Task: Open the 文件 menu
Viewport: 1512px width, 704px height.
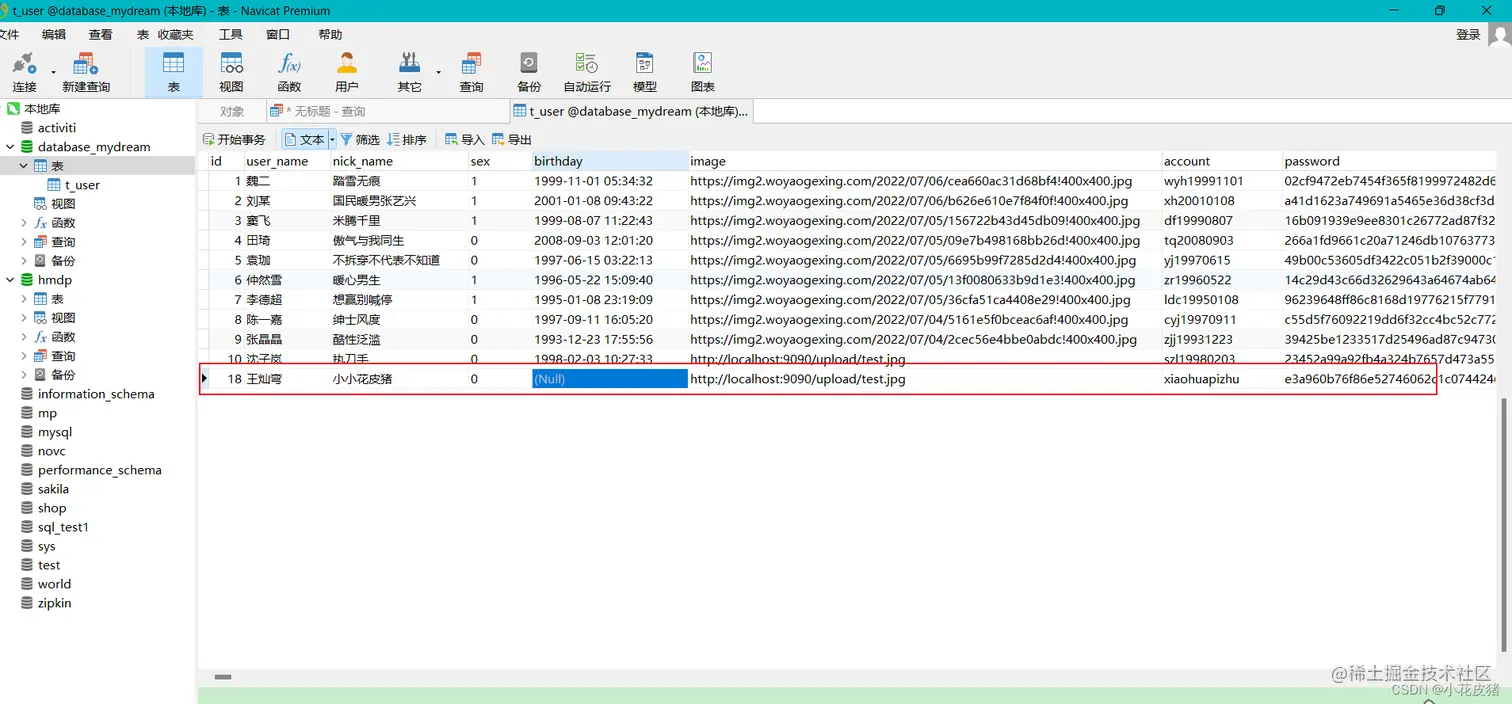Action: [9, 34]
